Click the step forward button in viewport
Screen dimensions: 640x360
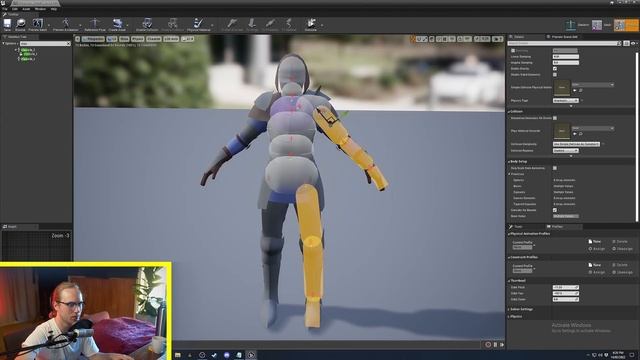[x=502, y=344]
